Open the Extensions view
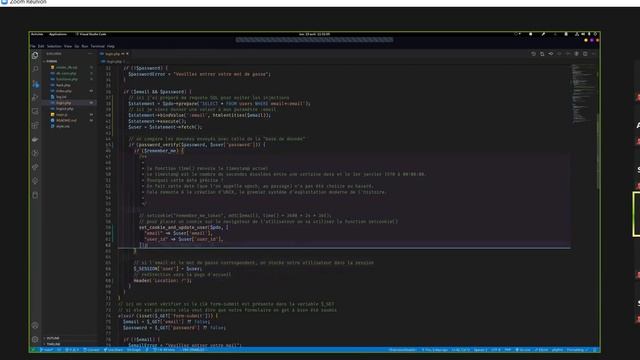The height and width of the screenshot is (360, 640). click(35, 125)
